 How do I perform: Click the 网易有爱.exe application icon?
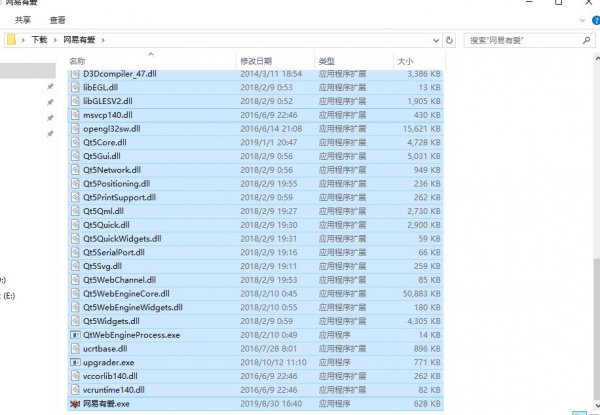[75, 404]
